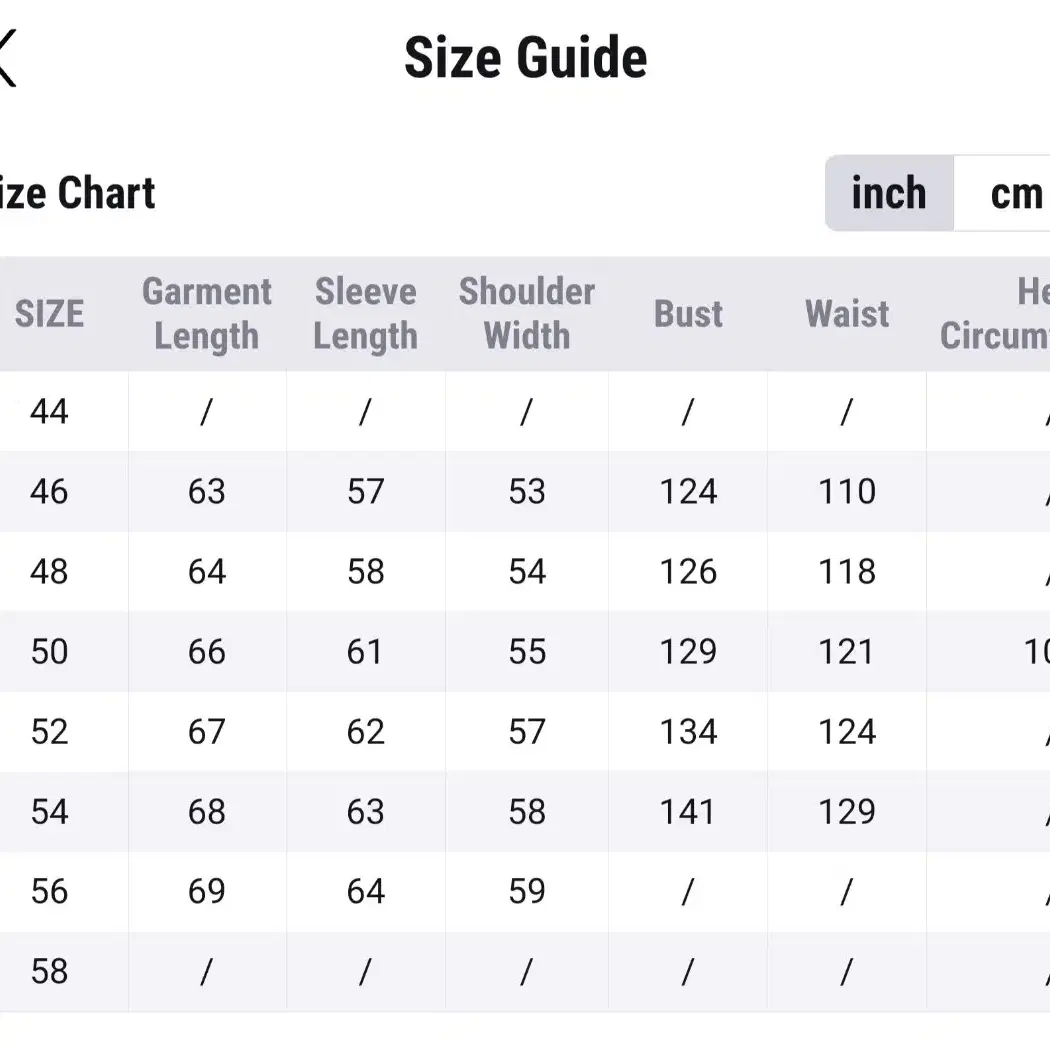Select the size 52 row label

click(x=50, y=731)
